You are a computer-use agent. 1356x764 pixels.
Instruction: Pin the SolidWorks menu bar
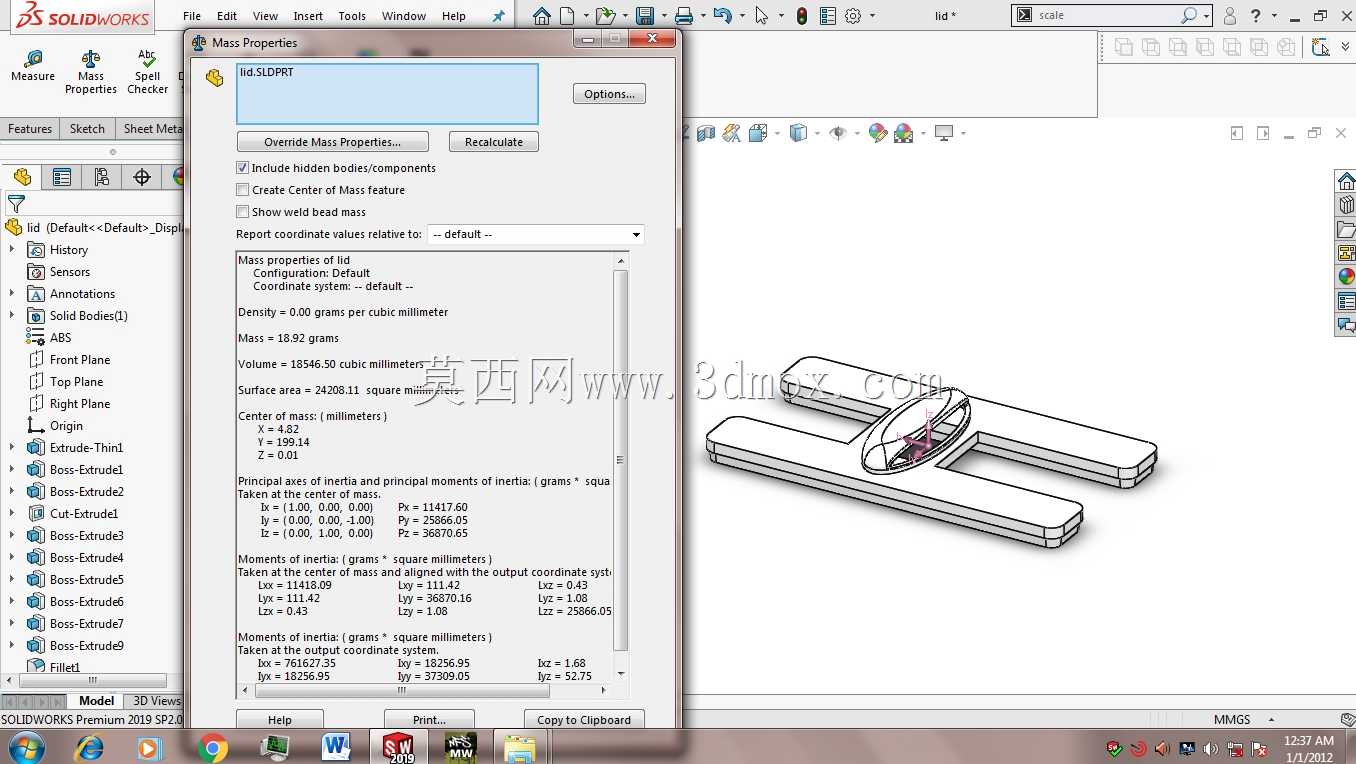(499, 16)
